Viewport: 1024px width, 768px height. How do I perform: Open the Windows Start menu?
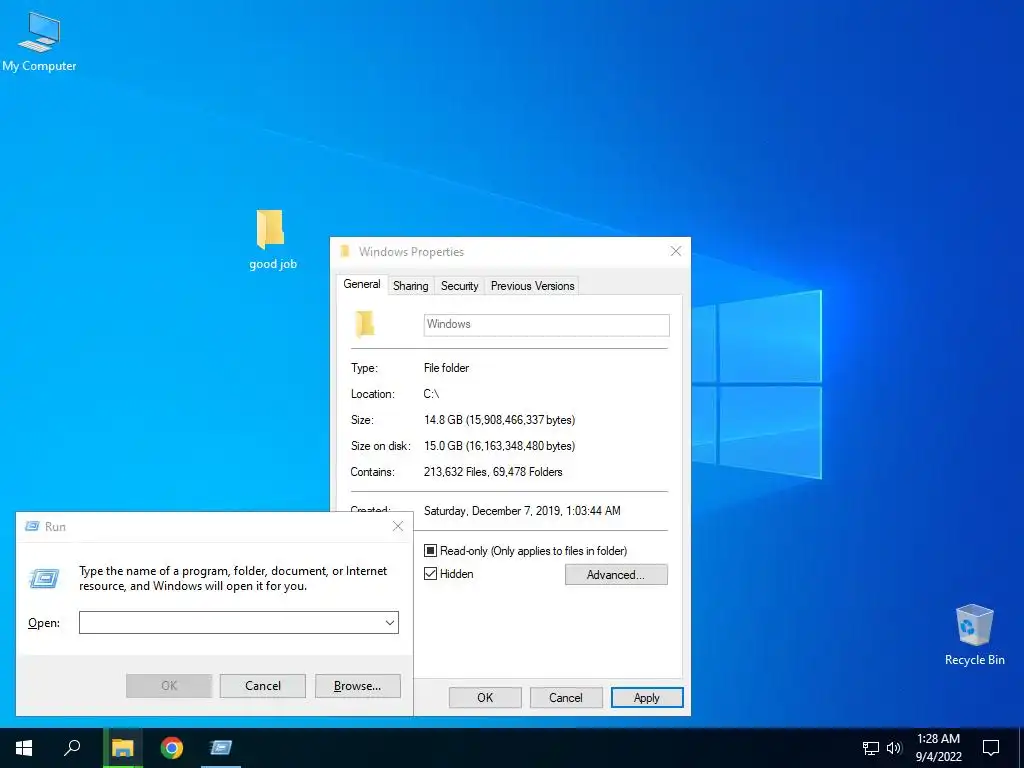(x=24, y=748)
